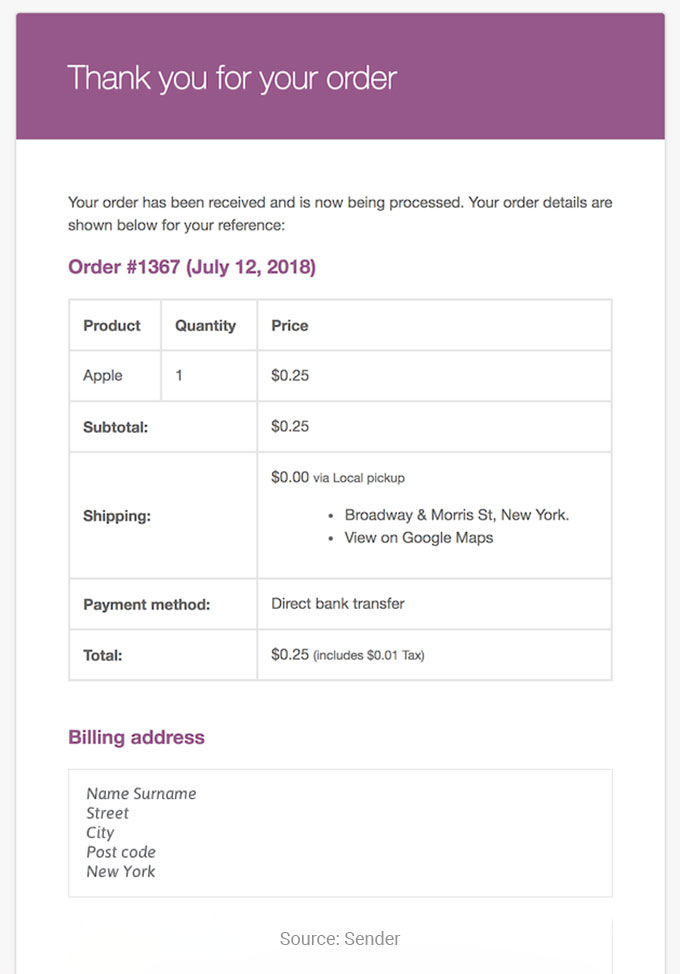Click the Apple quantity value 1
680x974 pixels.
(179, 376)
